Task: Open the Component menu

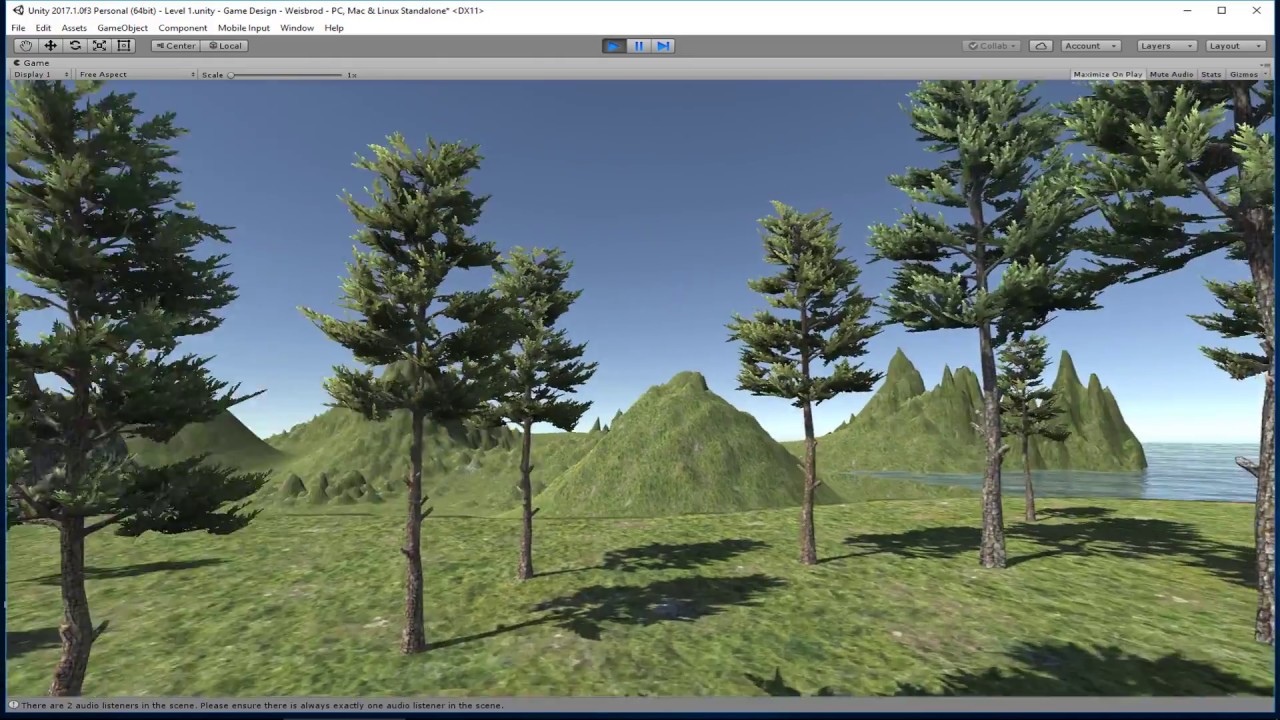Action: 182,28
